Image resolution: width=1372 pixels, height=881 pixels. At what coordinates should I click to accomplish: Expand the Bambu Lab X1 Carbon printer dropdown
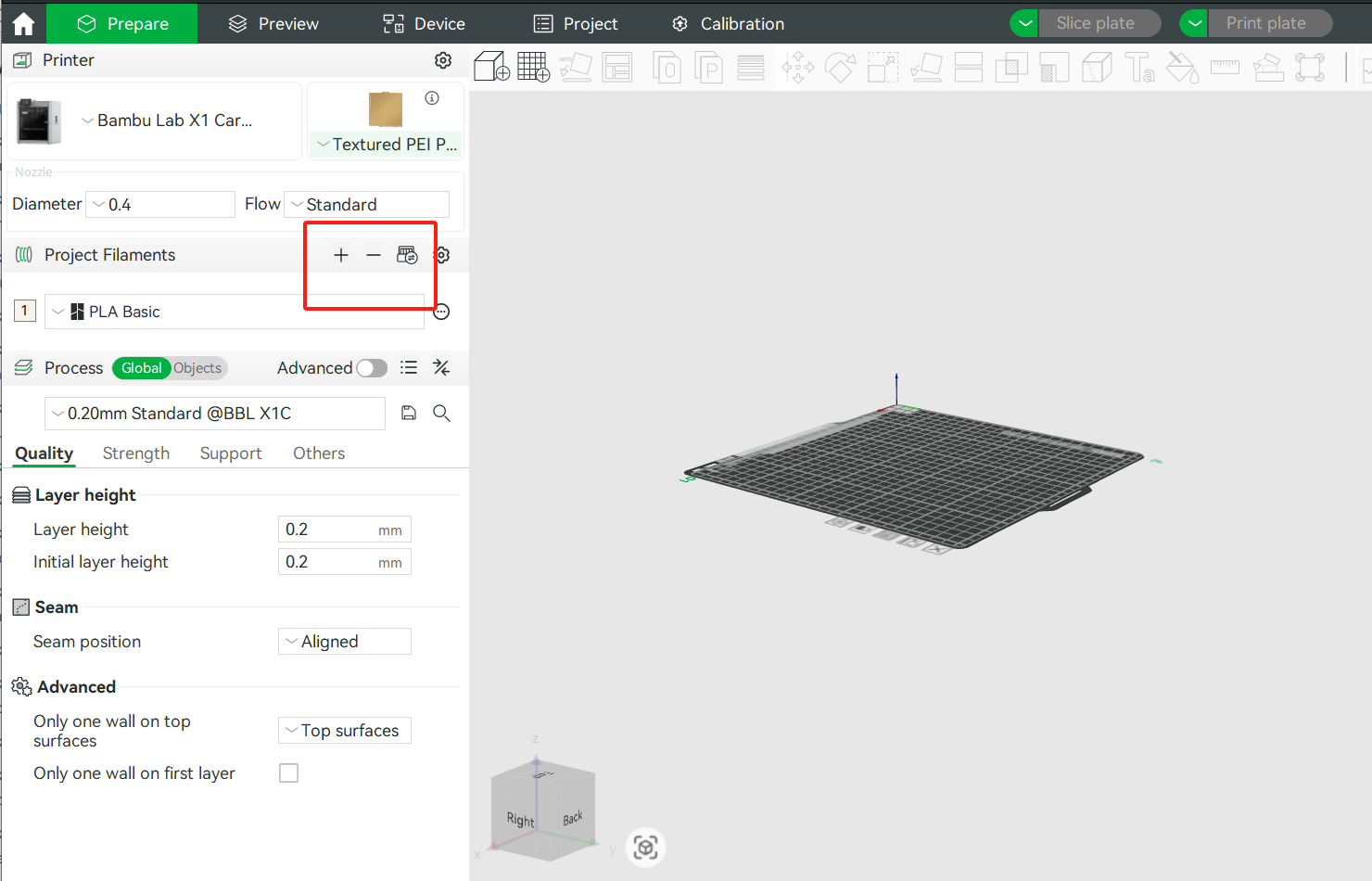click(167, 121)
